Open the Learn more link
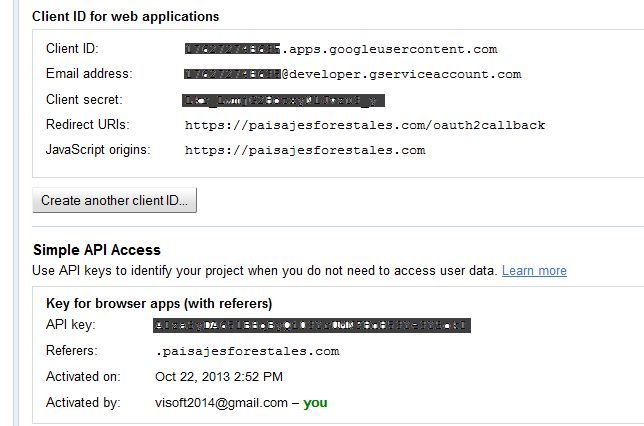This screenshot has height=426, width=644. point(534,271)
